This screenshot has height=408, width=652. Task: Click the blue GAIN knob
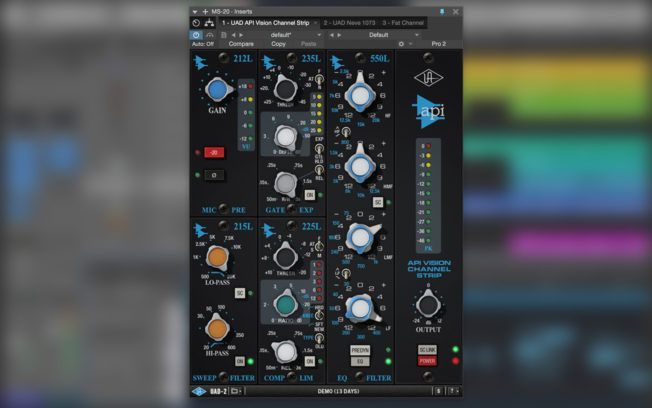(217, 89)
